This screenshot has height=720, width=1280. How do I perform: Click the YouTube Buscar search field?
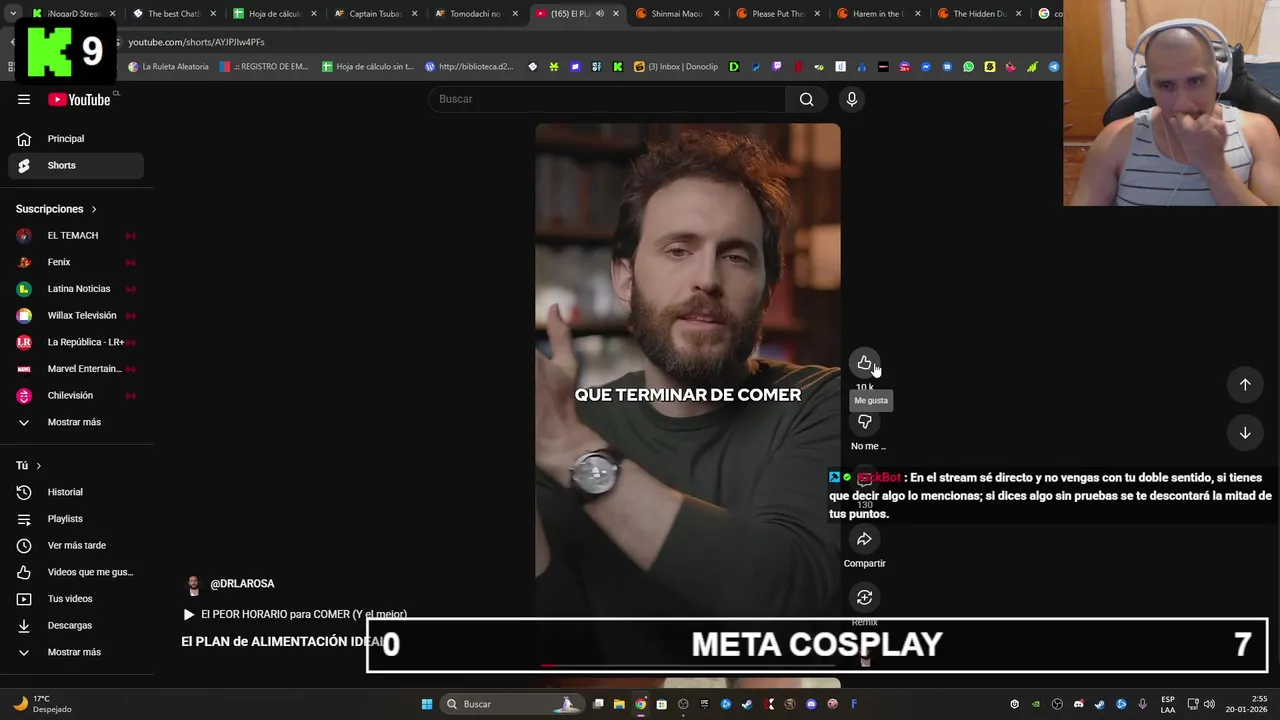[x=608, y=99]
